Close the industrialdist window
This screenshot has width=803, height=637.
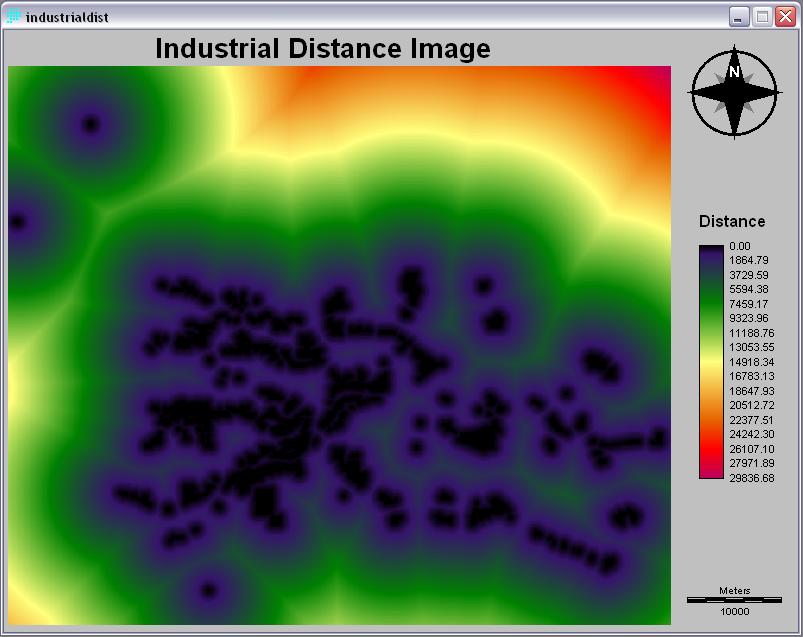point(784,17)
